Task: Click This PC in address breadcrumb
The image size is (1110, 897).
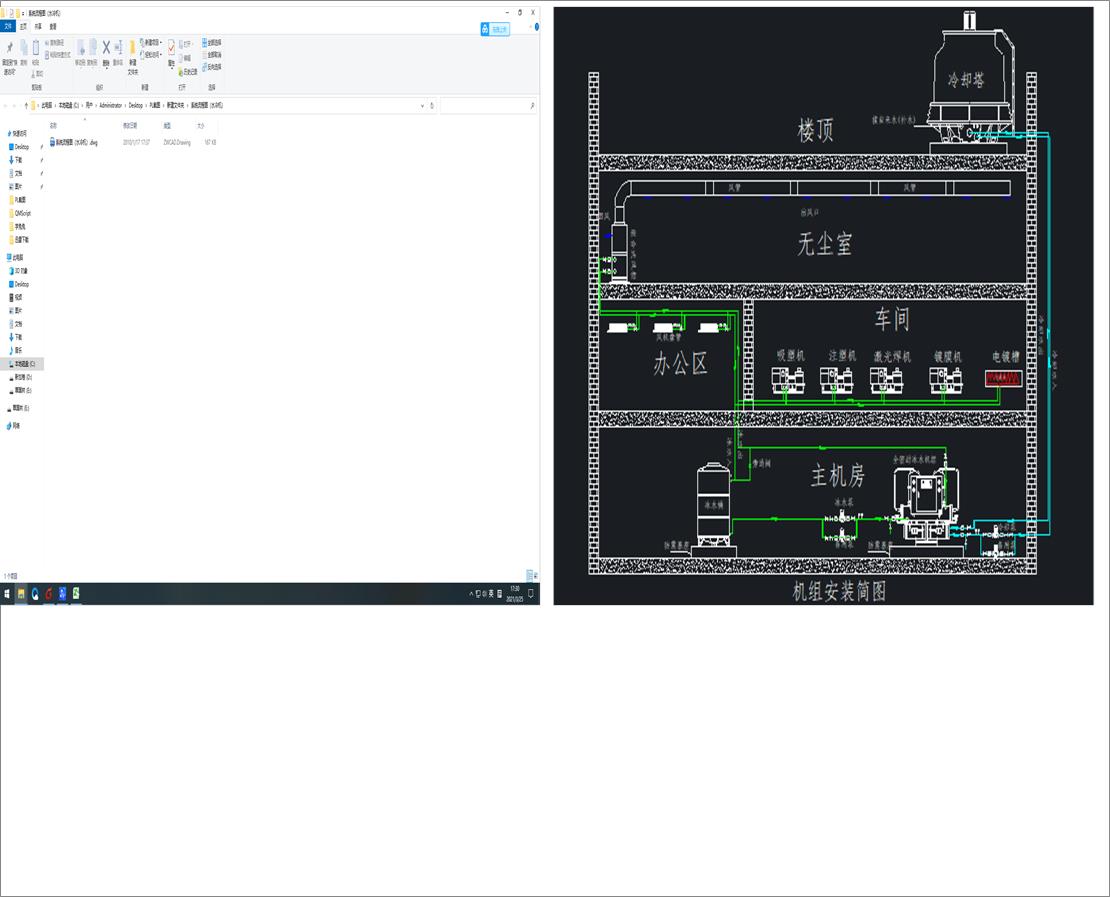Action: tap(47, 105)
